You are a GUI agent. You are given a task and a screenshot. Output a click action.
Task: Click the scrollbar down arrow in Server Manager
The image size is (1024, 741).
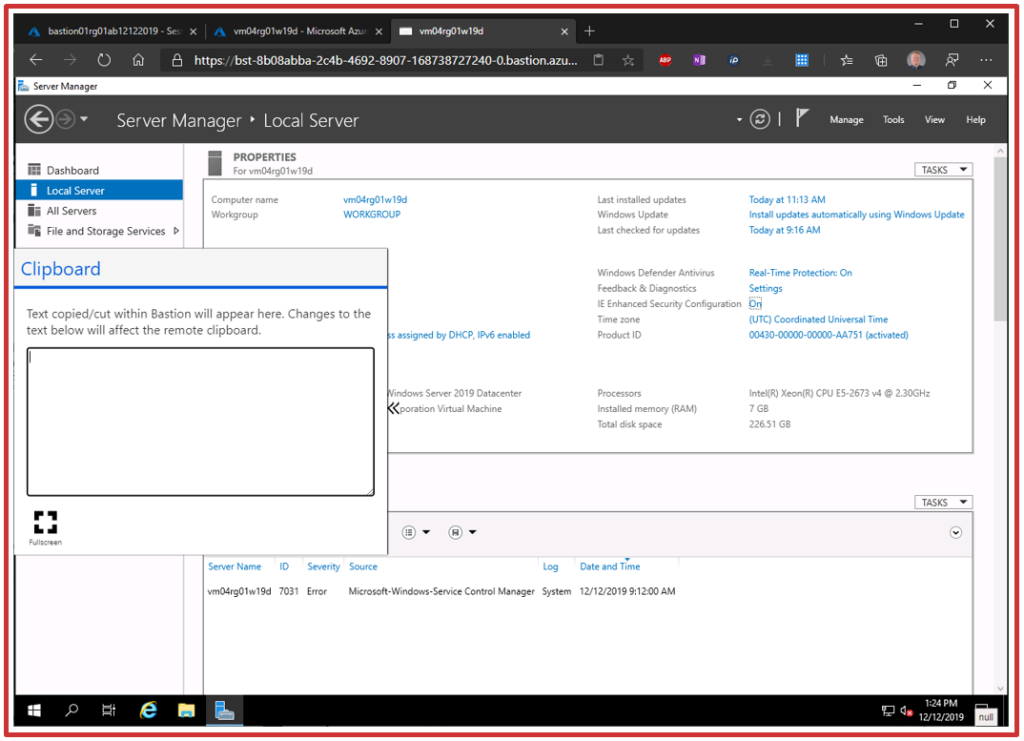click(1000, 689)
